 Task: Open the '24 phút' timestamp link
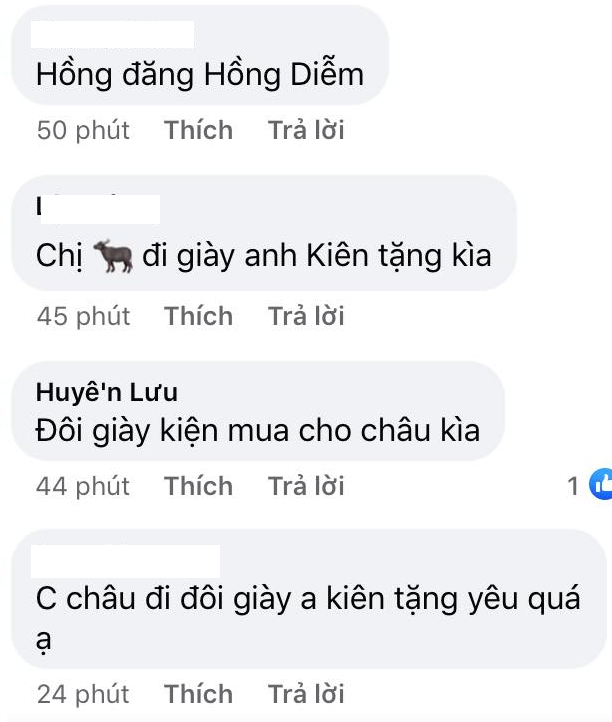(83, 693)
